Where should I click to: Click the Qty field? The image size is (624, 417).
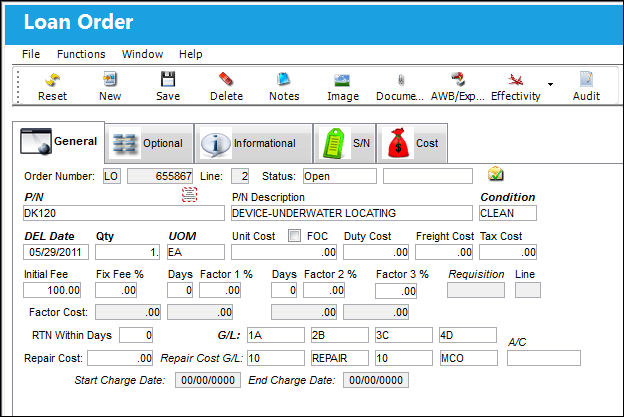tap(127, 252)
